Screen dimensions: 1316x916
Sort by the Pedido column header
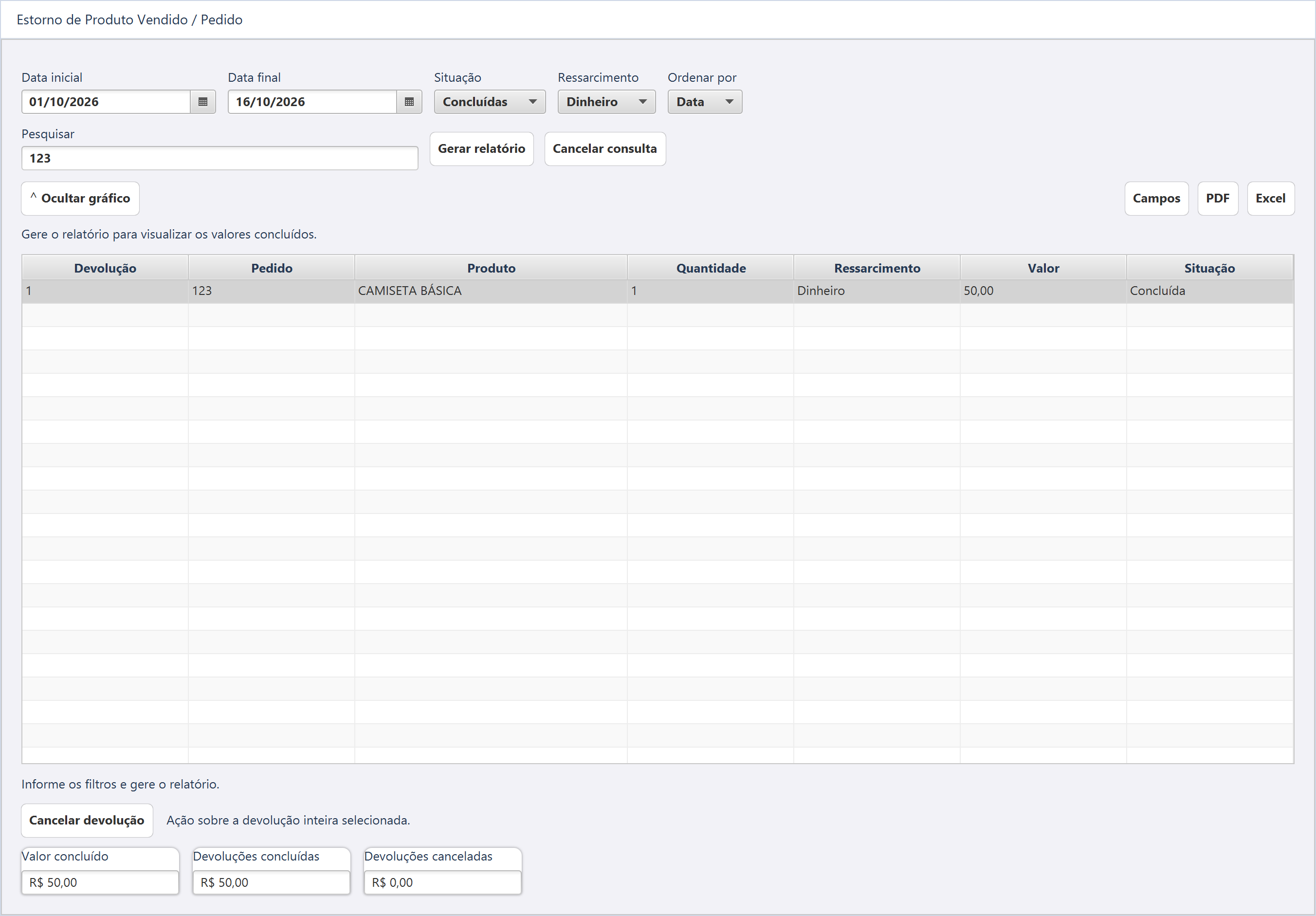272,268
